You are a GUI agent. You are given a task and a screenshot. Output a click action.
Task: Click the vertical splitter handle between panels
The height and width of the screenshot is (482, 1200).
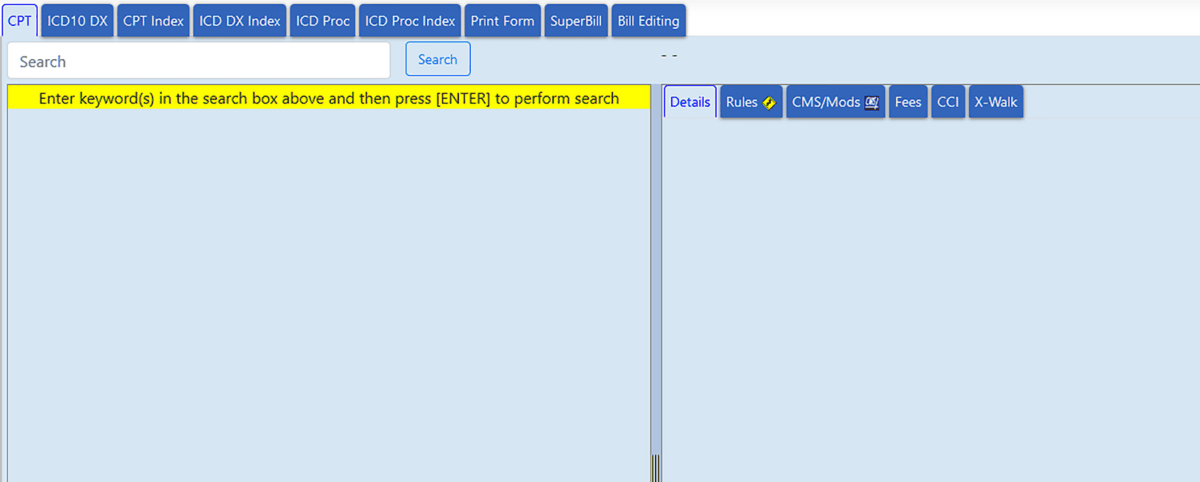point(656,466)
